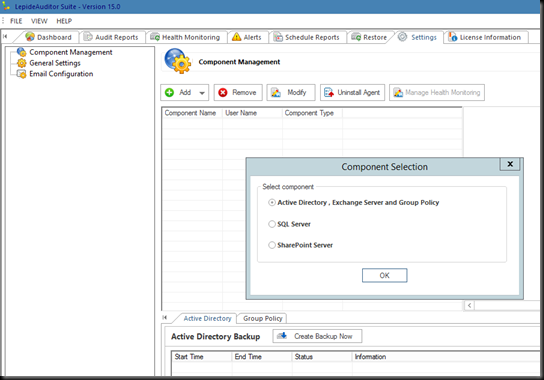Click the Manage Health Monitoring button label
This screenshot has height=380, width=544.
tap(443, 92)
